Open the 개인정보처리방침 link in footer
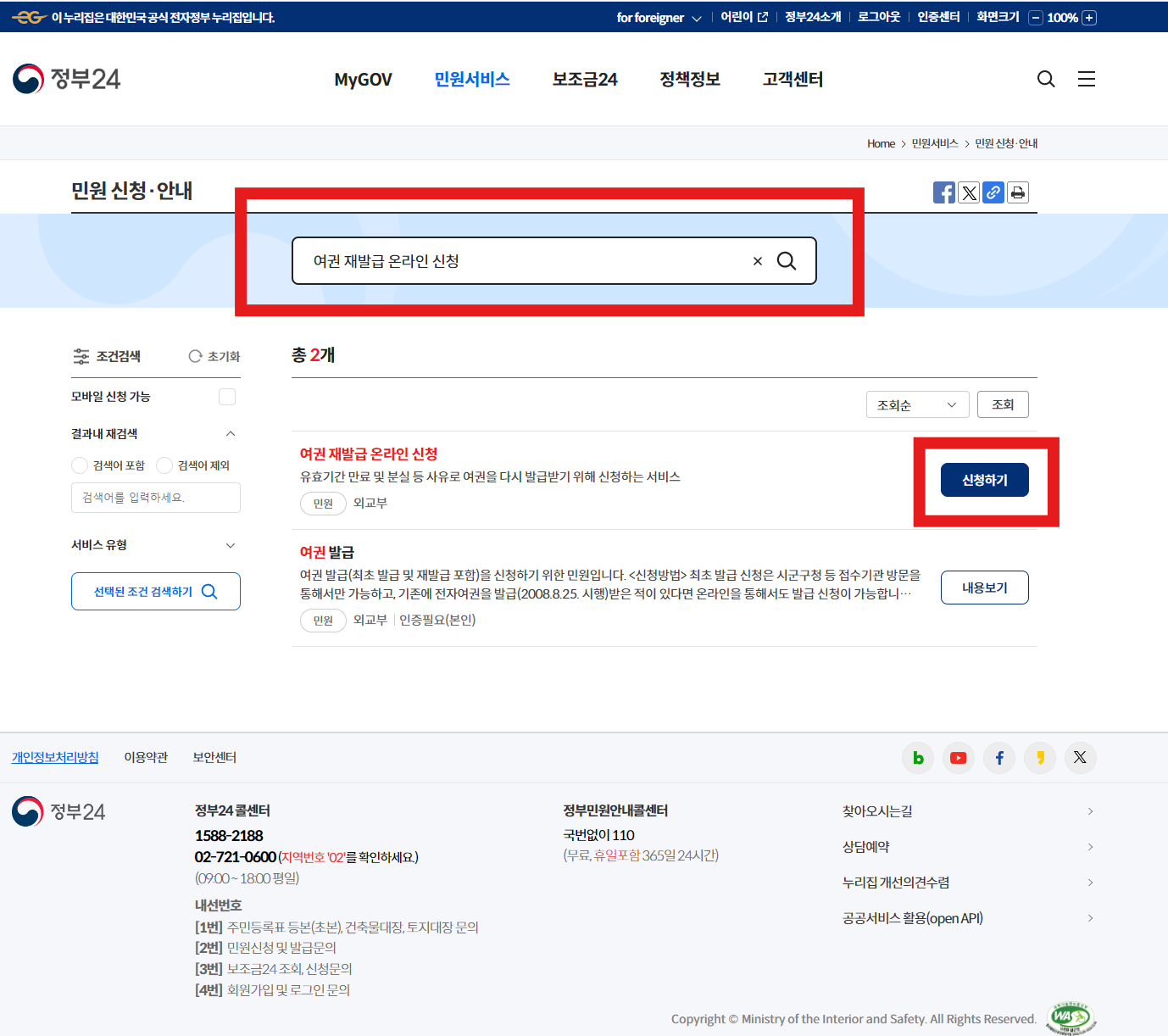The width and height of the screenshot is (1168, 1036). coord(54,757)
